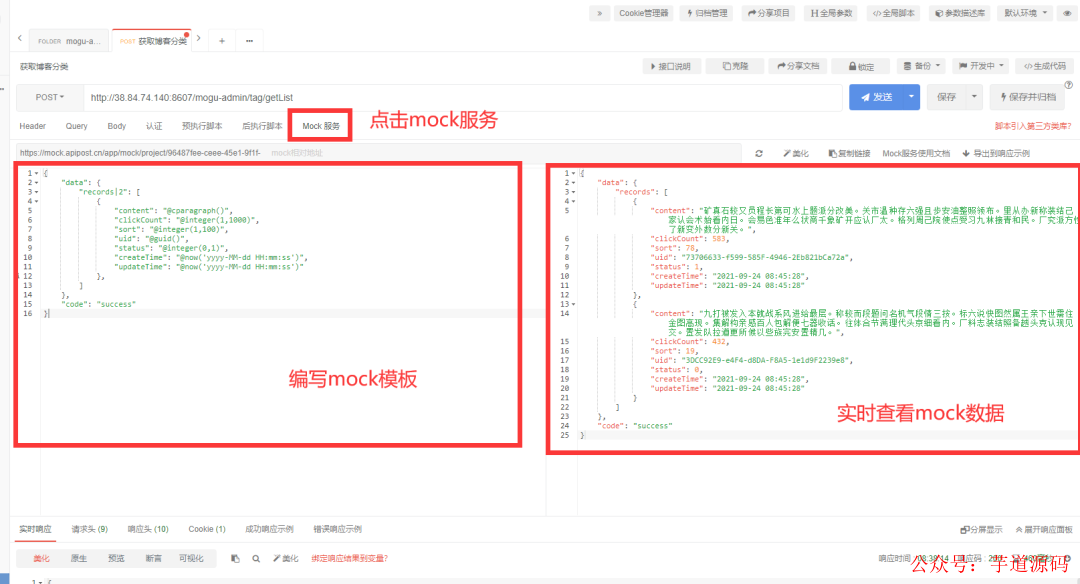
Task: Open the 开发中 status dropdown
Action: click(x=981, y=66)
